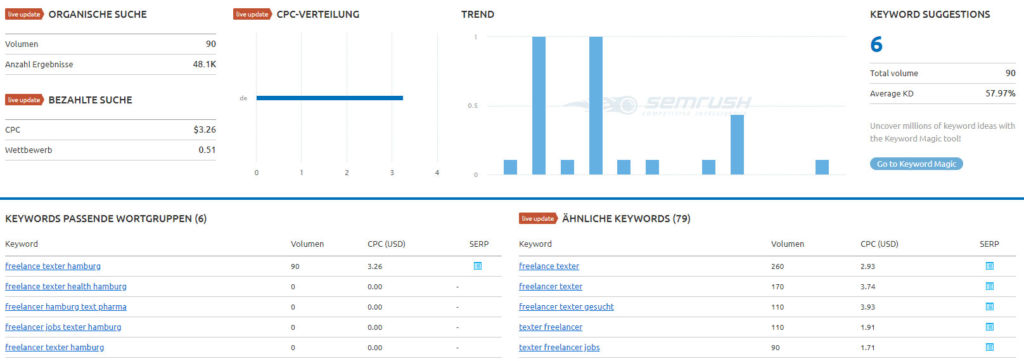Image resolution: width=1024 pixels, height=361 pixels.
Task: Open SERP icon in texter freelancer row
Action: click(x=989, y=326)
